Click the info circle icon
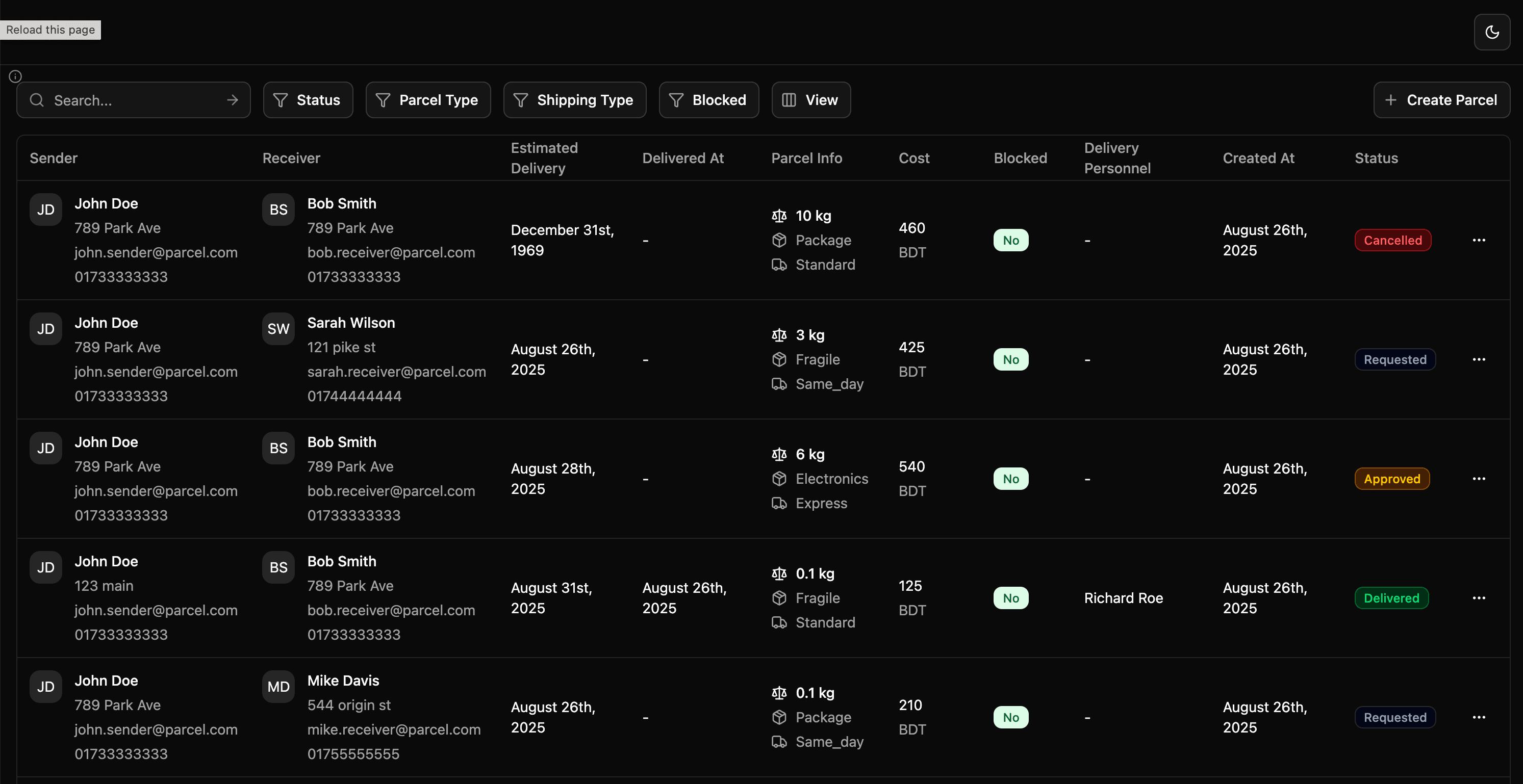The height and width of the screenshot is (784, 1523). 15,76
